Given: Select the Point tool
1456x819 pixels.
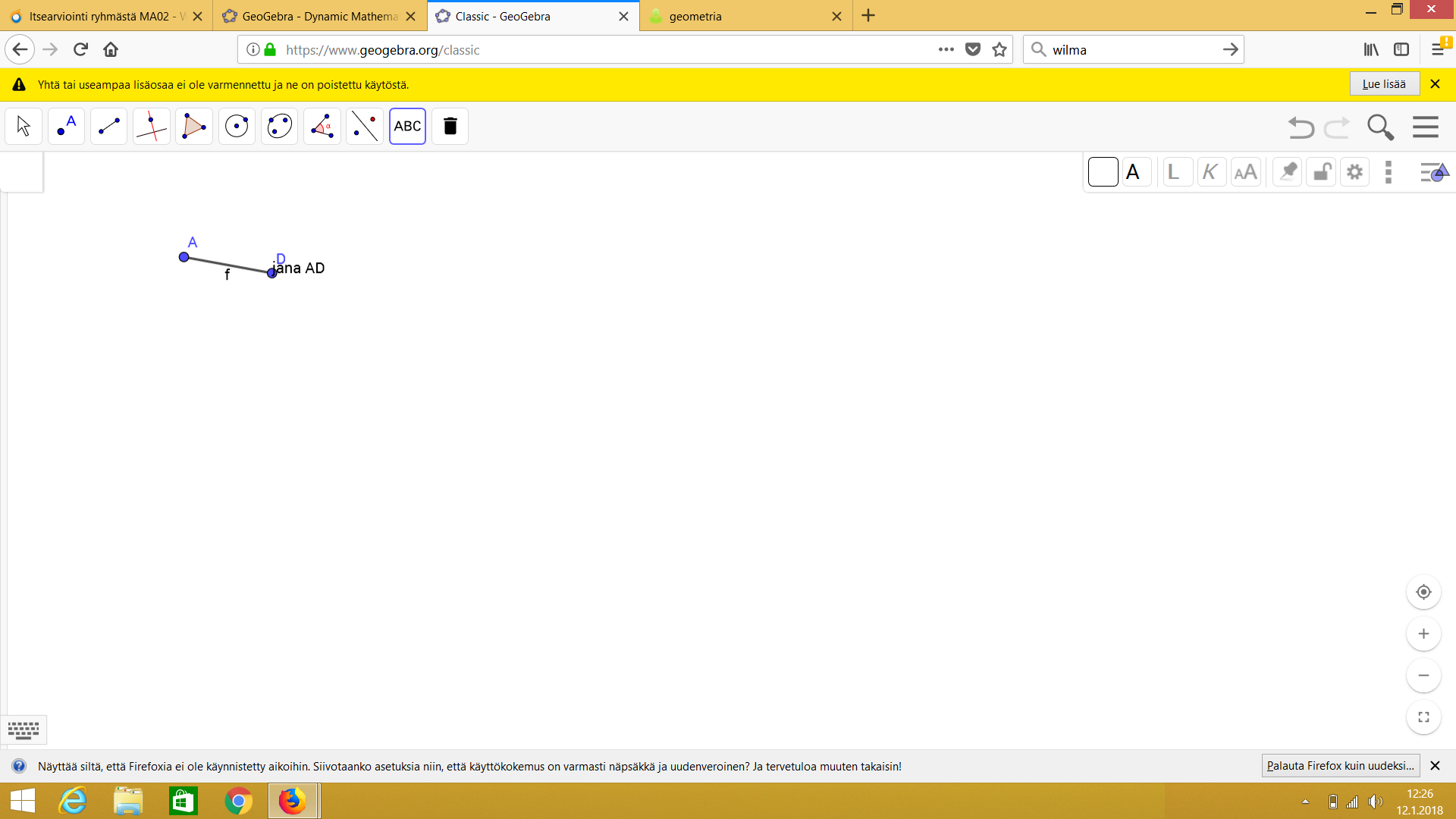Looking at the screenshot, I should [x=66, y=126].
